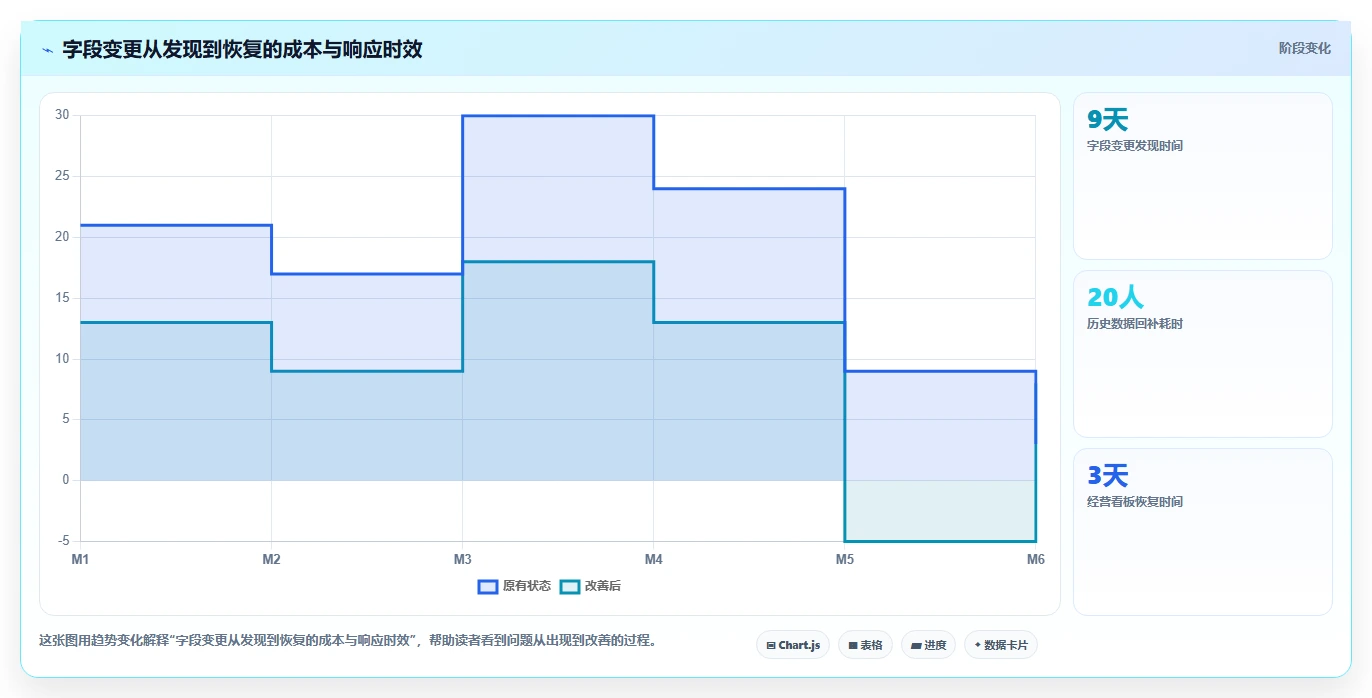The image size is (1372, 698).
Task: Click the Chart.js tag
Action: [792, 645]
